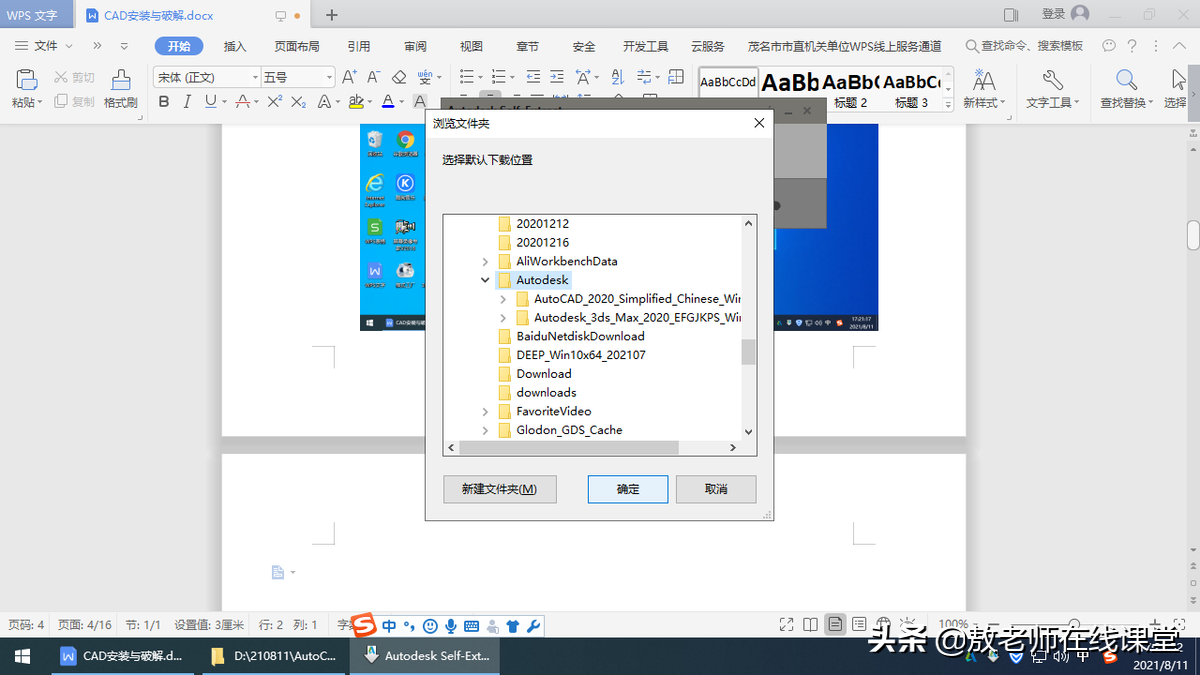1200x675 pixels.
Task: Expand the Glodon_GDS_Cache folder
Action: pyautogui.click(x=485, y=430)
